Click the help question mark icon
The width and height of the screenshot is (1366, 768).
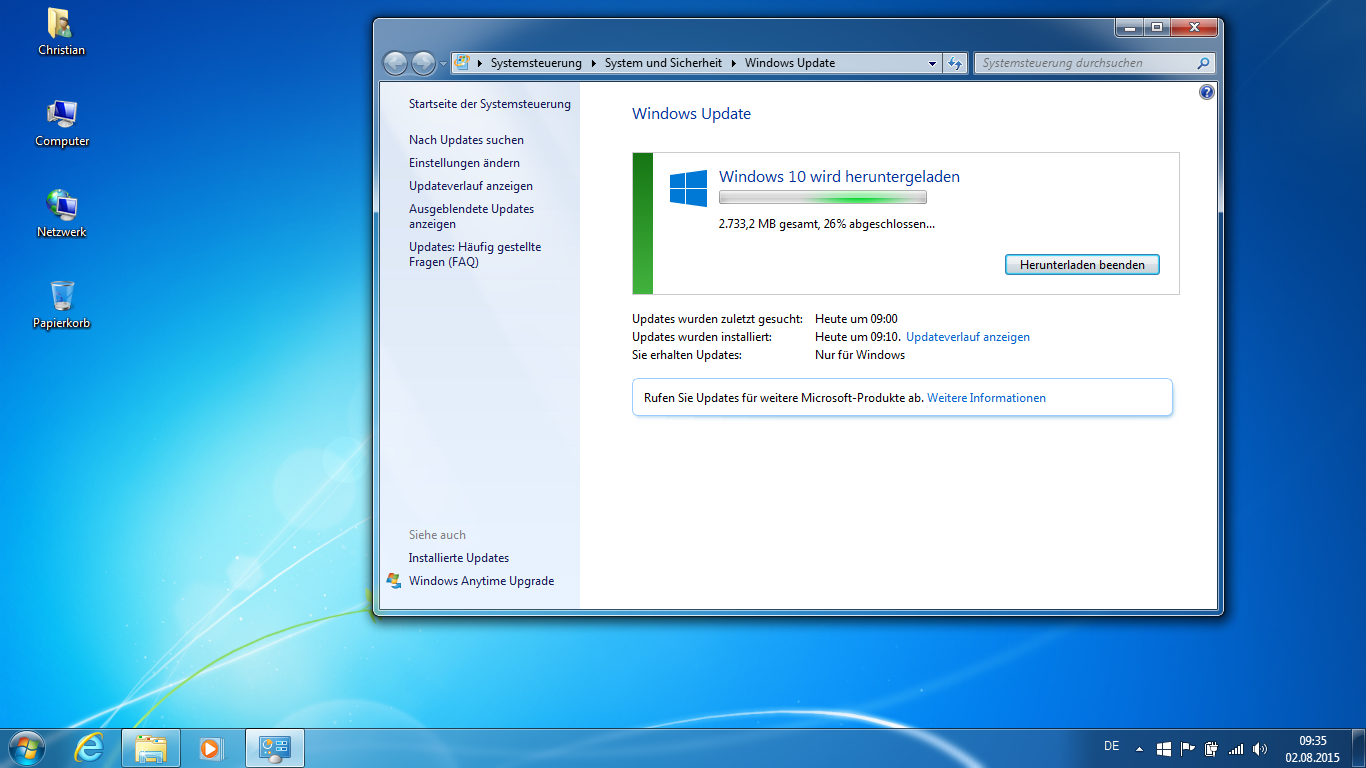click(x=1206, y=92)
